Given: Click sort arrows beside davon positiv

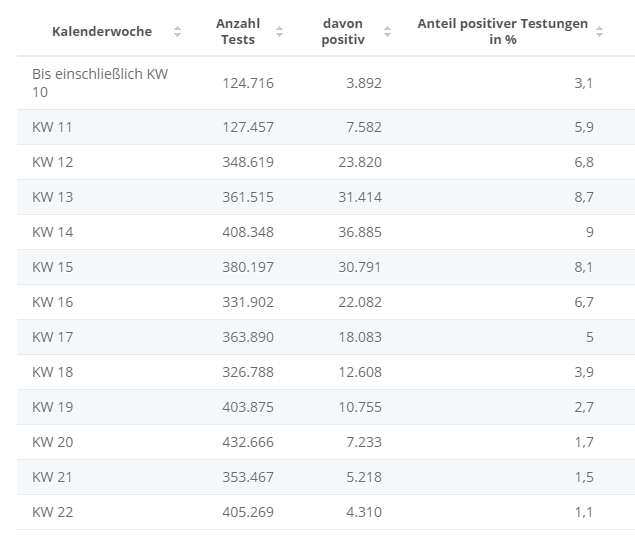Looking at the screenshot, I should (386, 31).
